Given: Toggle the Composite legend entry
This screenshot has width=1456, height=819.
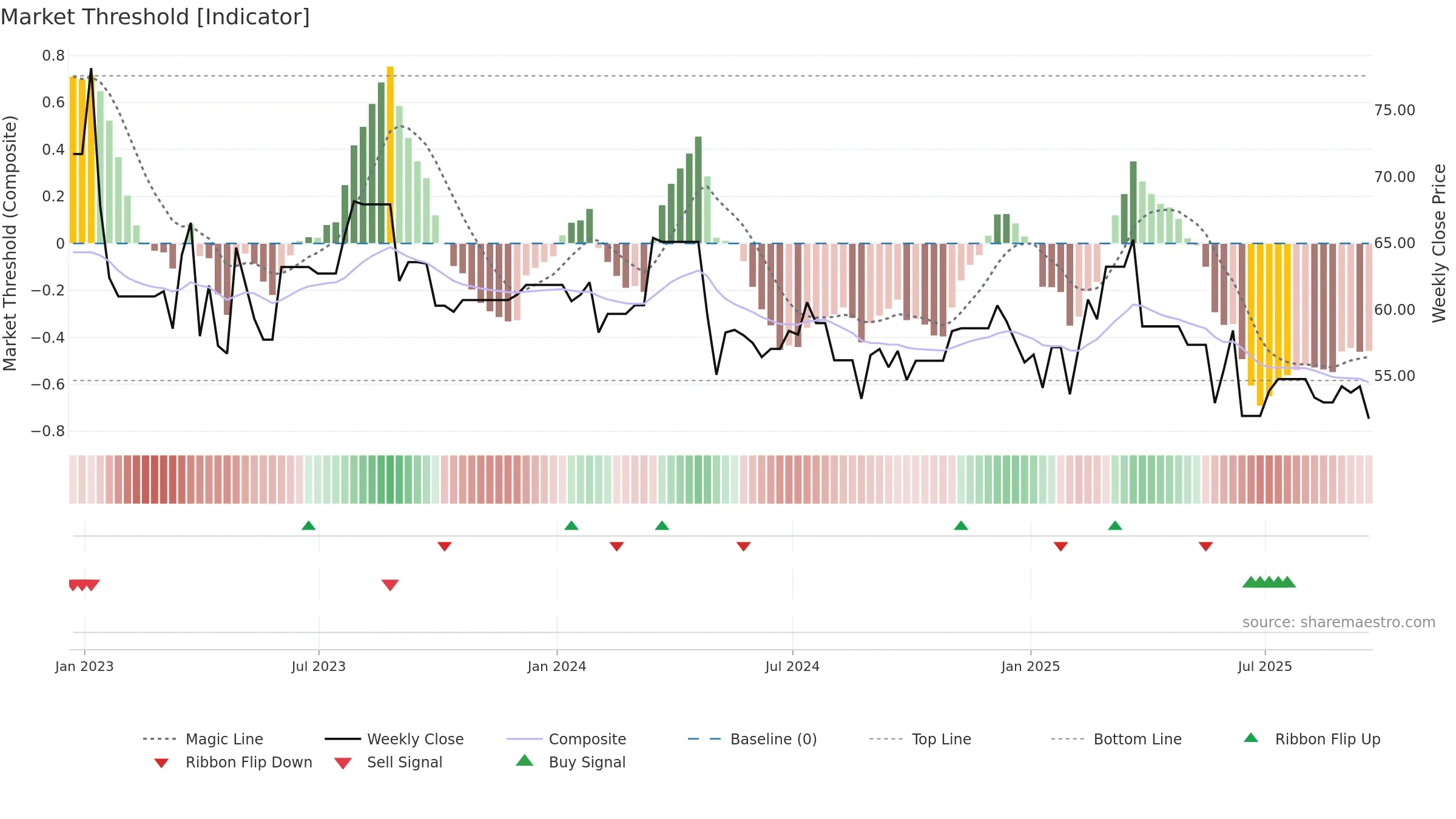Looking at the screenshot, I should pyautogui.click(x=566, y=739).
